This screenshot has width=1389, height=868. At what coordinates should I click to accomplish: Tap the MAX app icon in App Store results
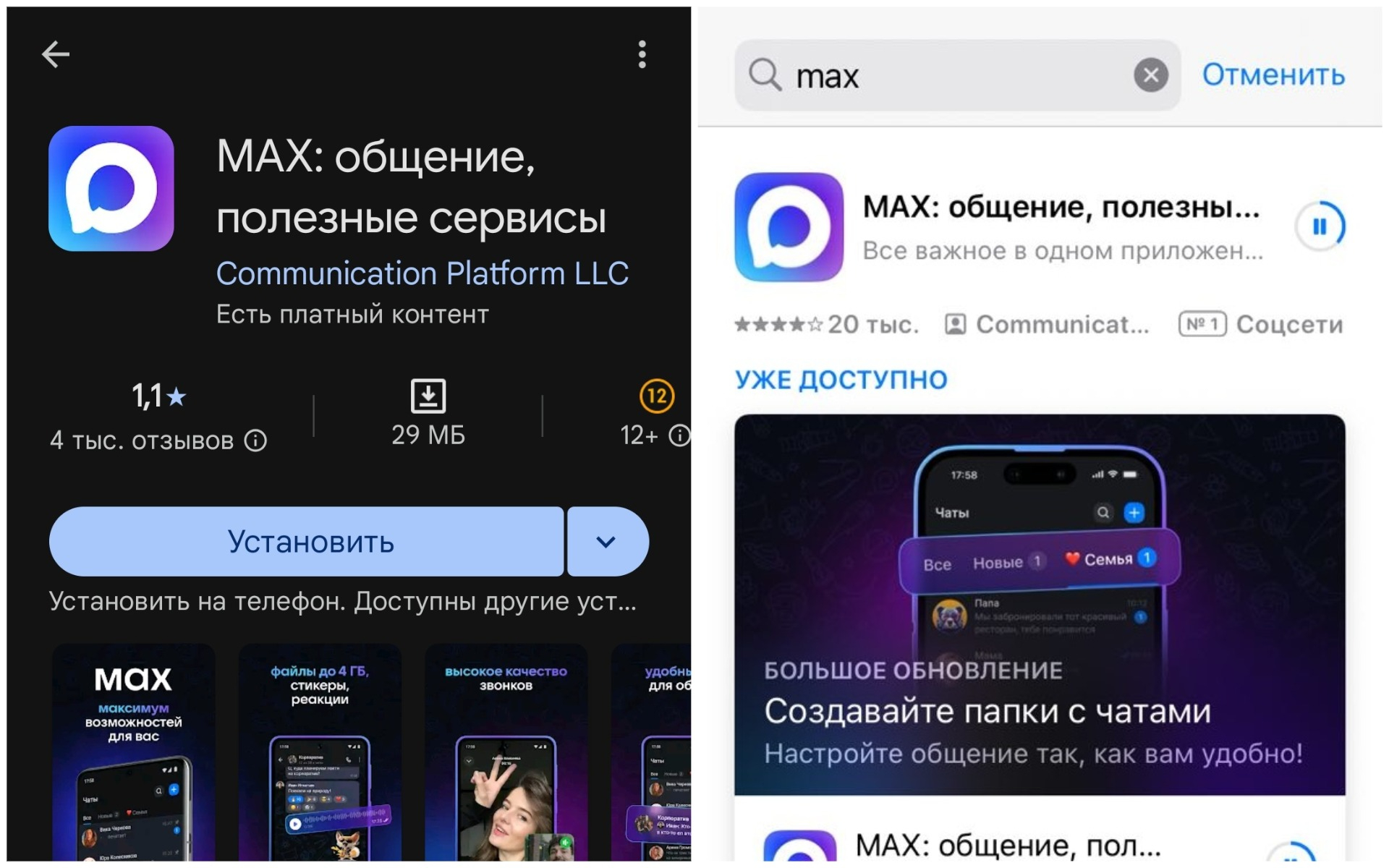[789, 227]
